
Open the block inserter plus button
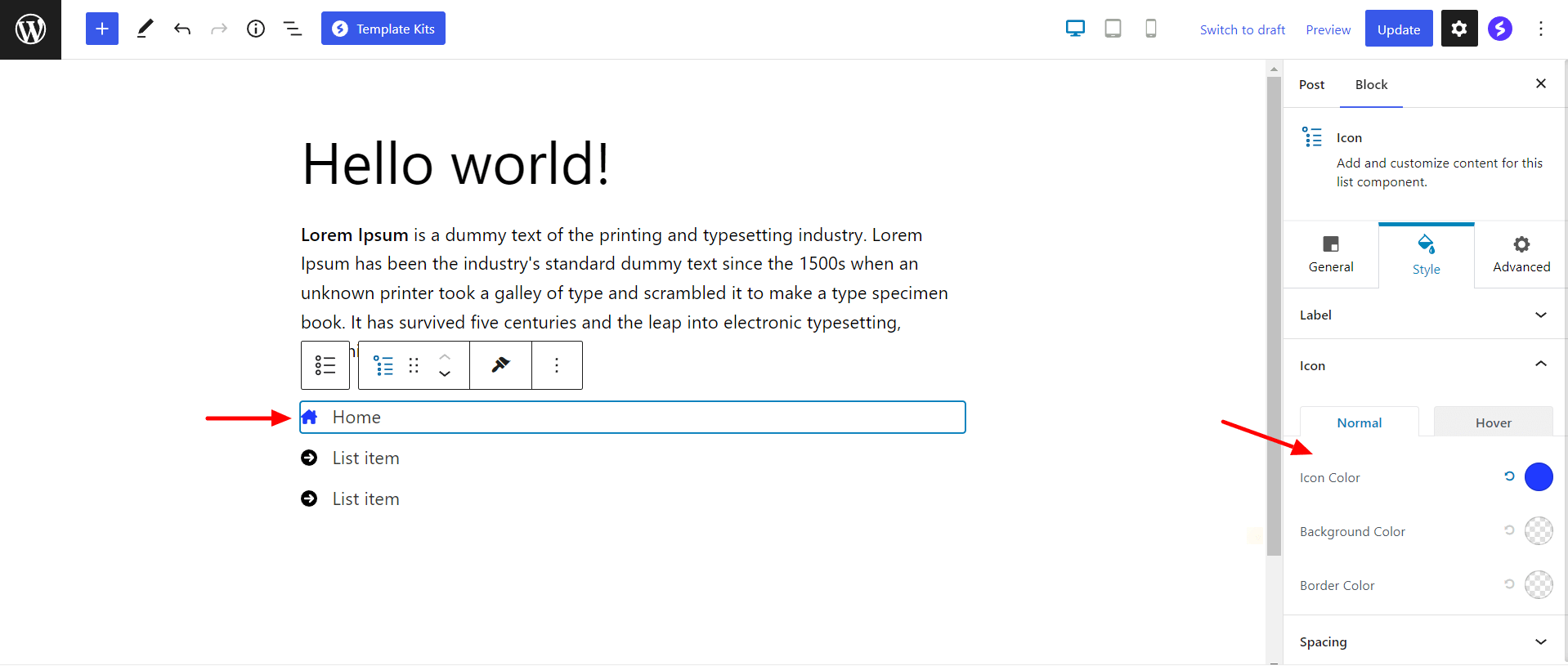pos(102,29)
